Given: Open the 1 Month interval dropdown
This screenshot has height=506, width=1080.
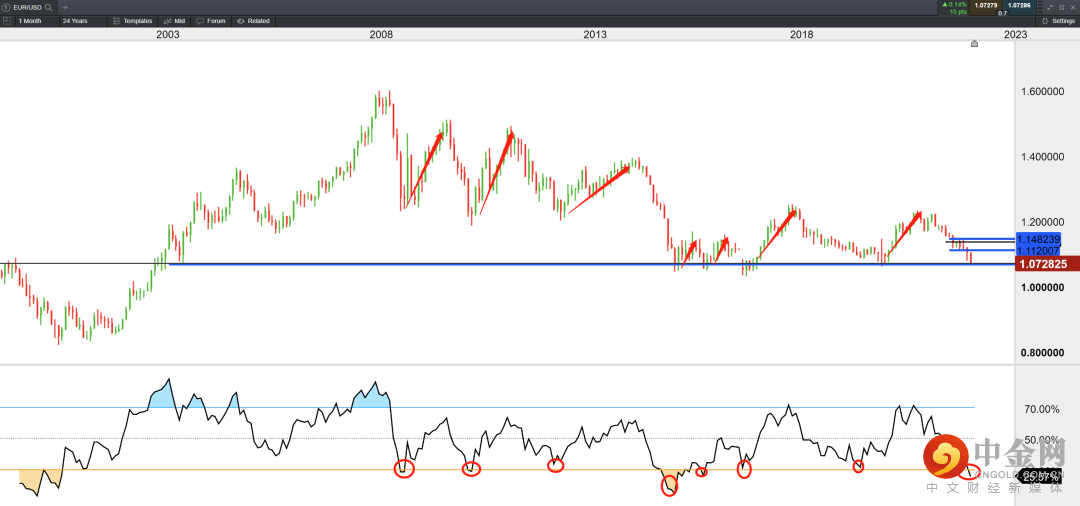Looking at the screenshot, I should pos(30,20).
